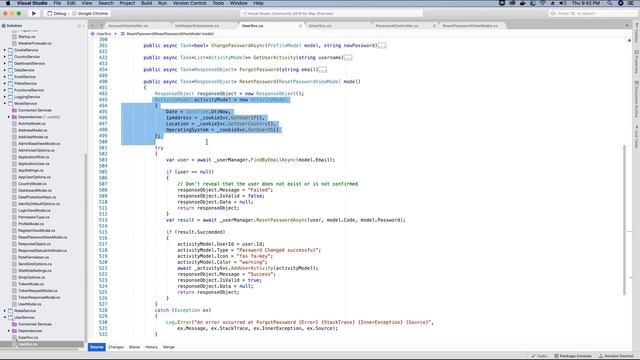Expand the CountryService project
The width and height of the screenshot is (640, 360).
coord(5,57)
